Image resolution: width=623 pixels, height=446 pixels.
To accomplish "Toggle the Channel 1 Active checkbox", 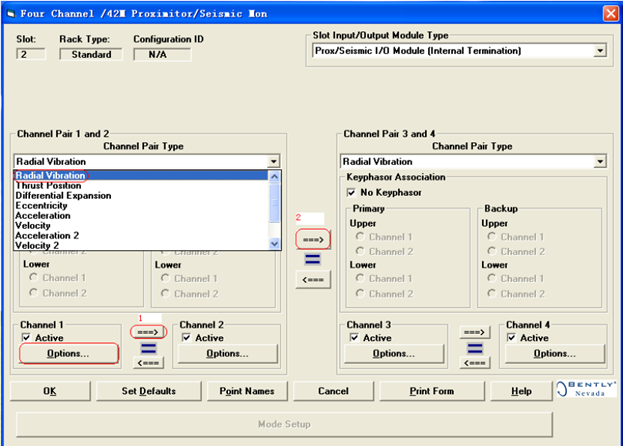I will coord(27,338).
